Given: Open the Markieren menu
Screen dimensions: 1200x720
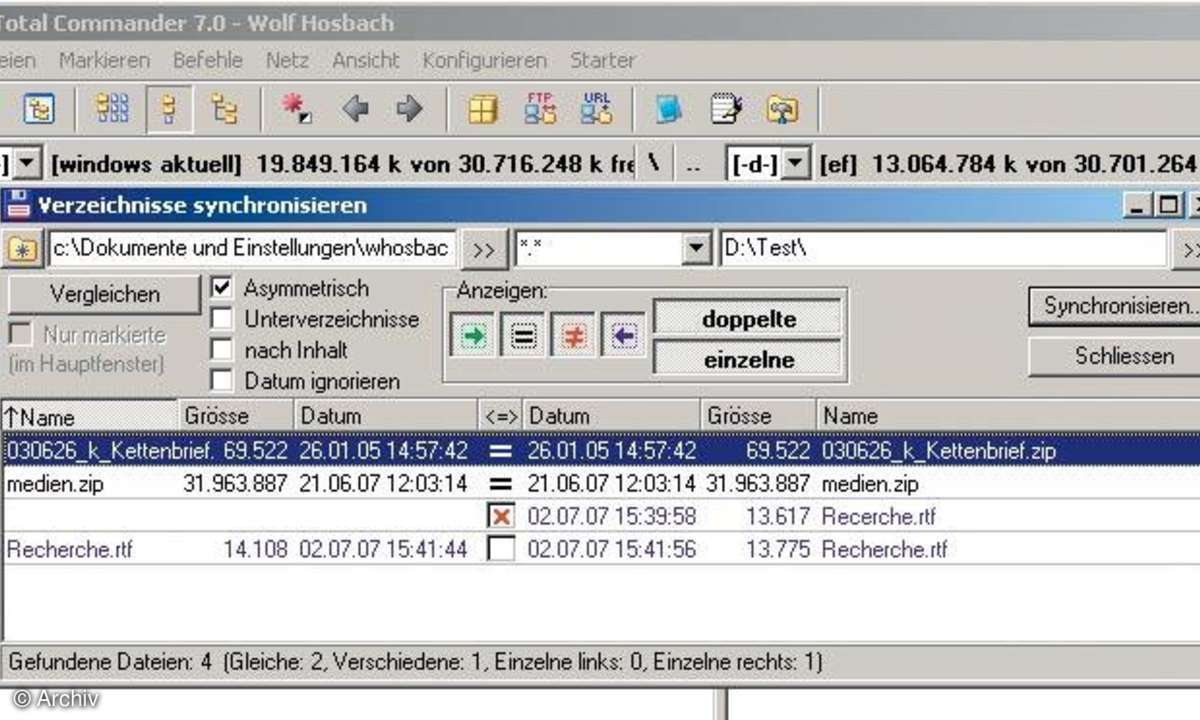Looking at the screenshot, I should (104, 60).
